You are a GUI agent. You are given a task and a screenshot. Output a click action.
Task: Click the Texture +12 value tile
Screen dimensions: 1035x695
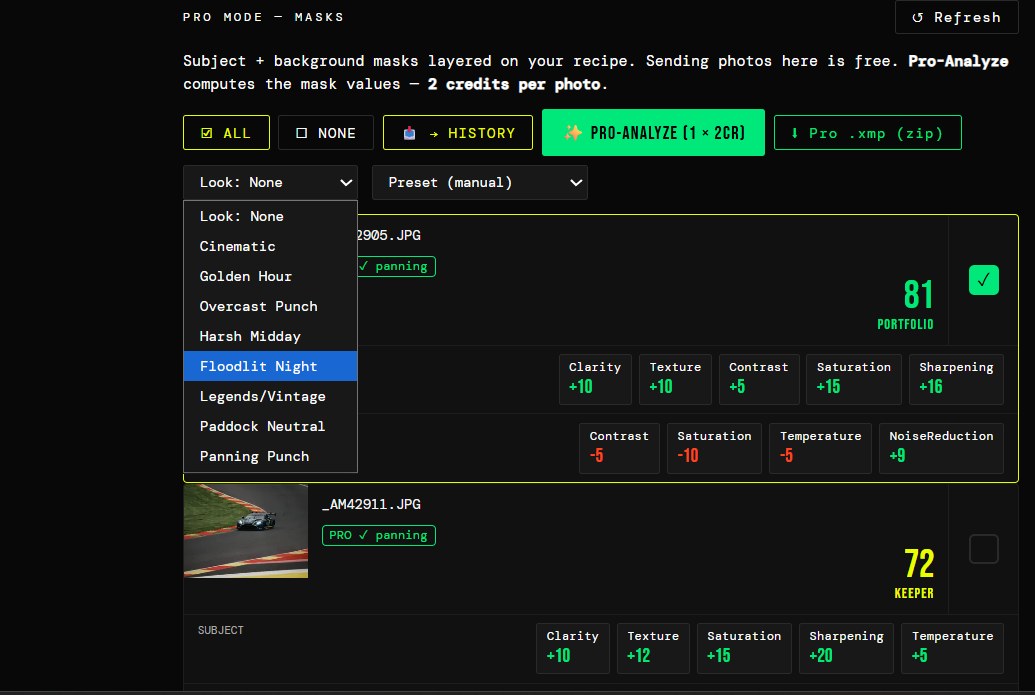coord(653,649)
